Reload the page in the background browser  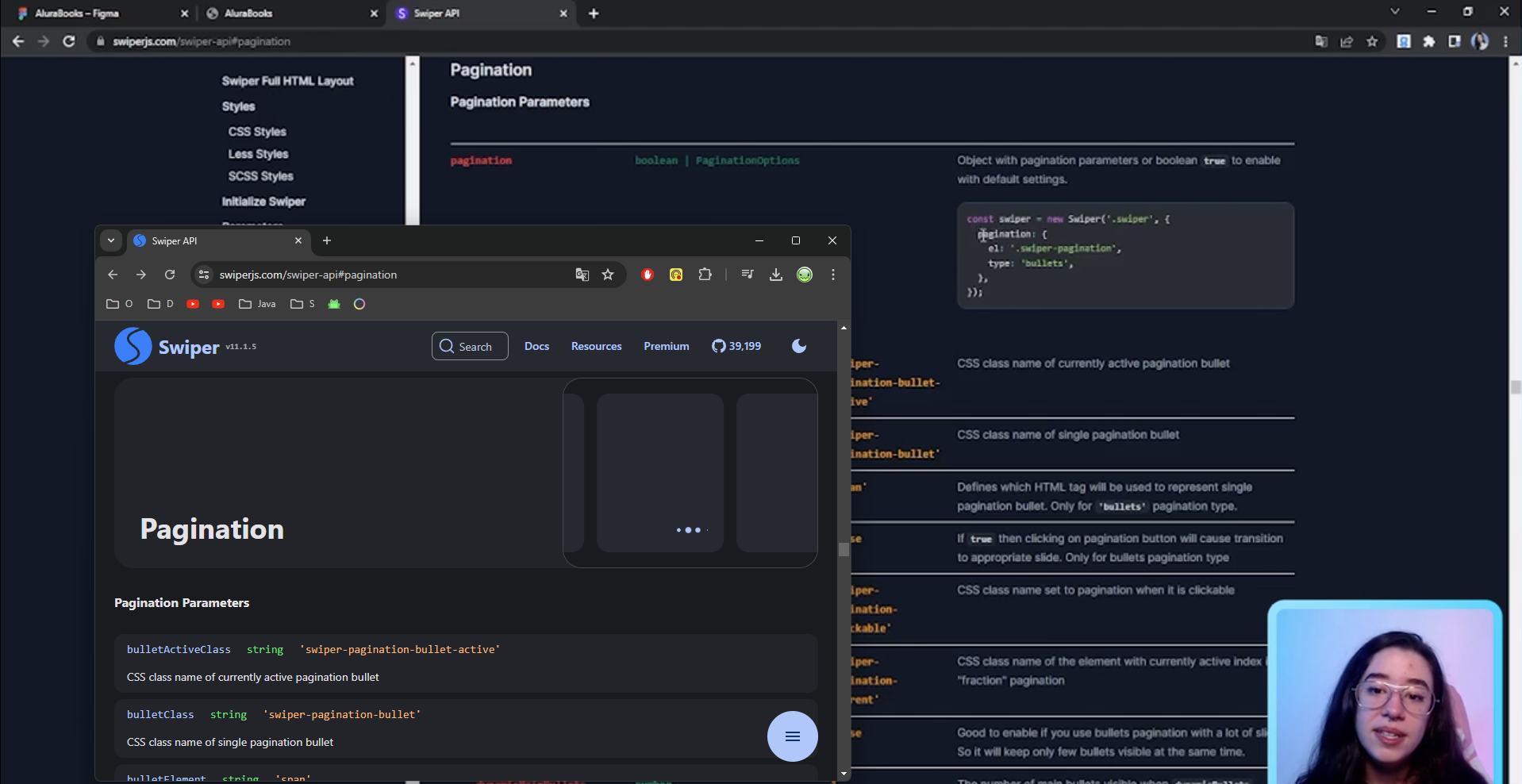coord(69,41)
